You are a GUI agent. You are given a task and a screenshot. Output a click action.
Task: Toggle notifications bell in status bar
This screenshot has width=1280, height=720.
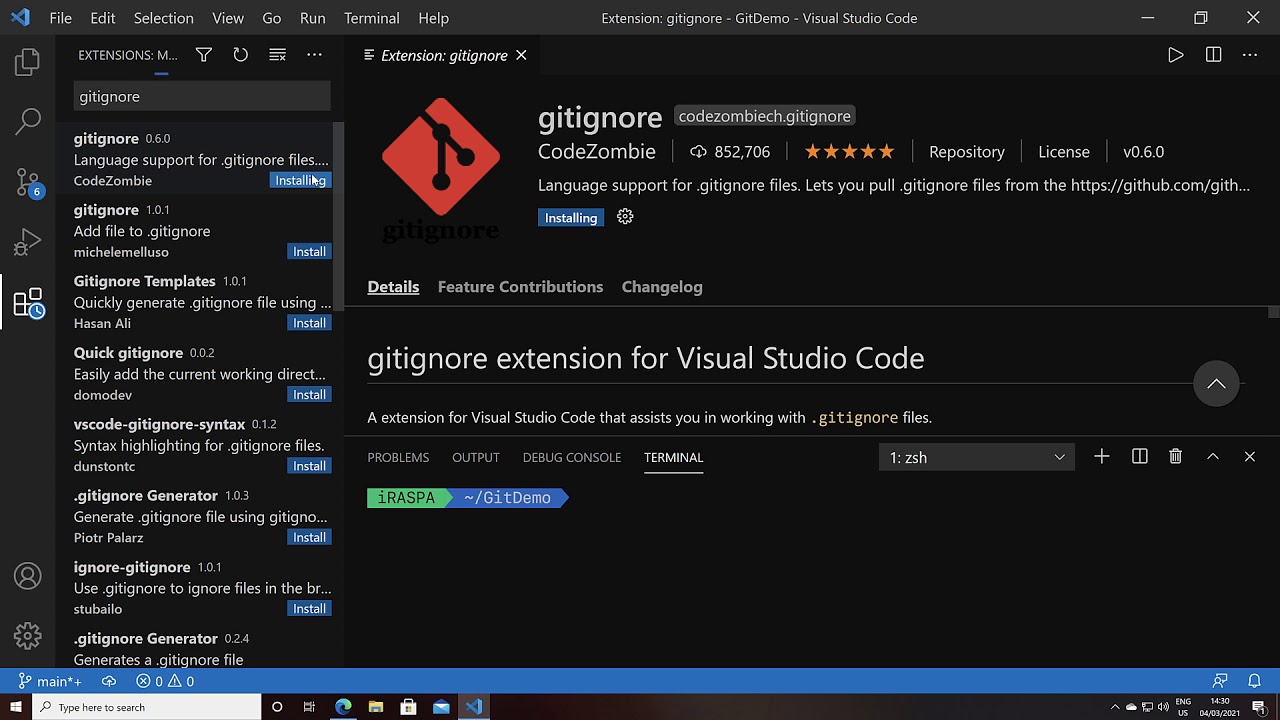tap(1254, 681)
